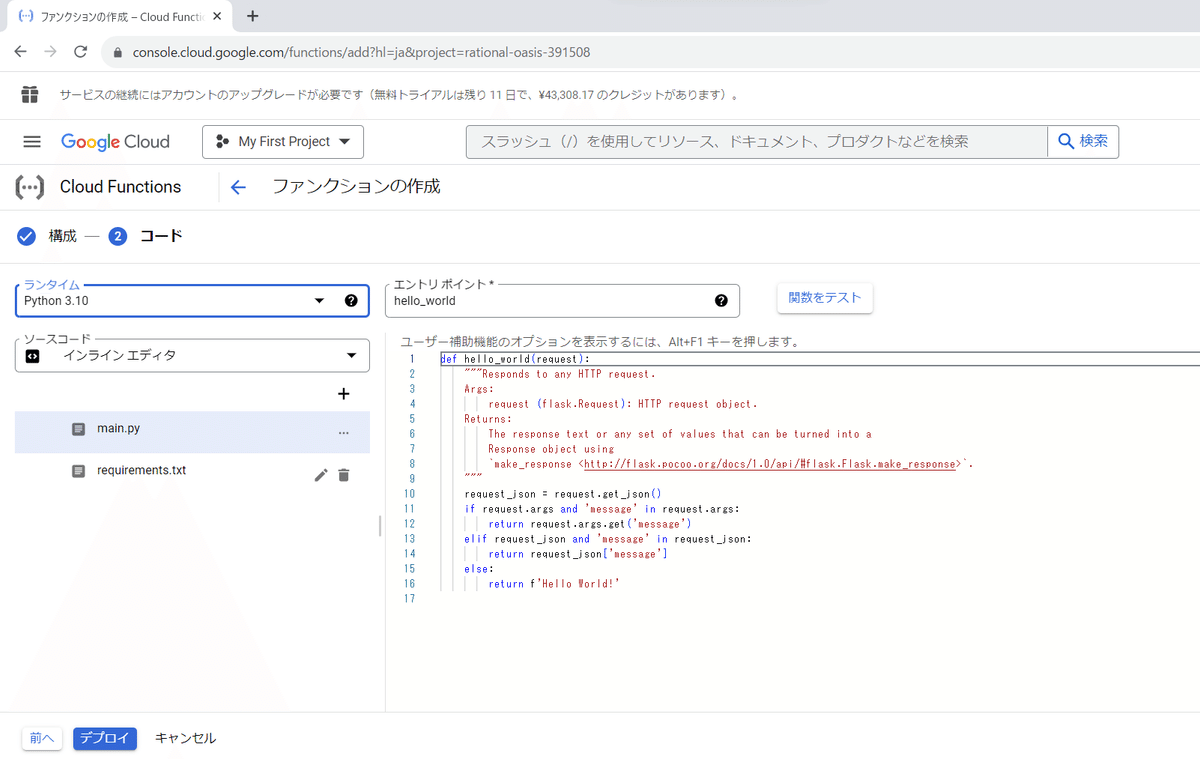Image resolution: width=1200 pixels, height=759 pixels.
Task: Select the main.py file
Action: click(192, 432)
